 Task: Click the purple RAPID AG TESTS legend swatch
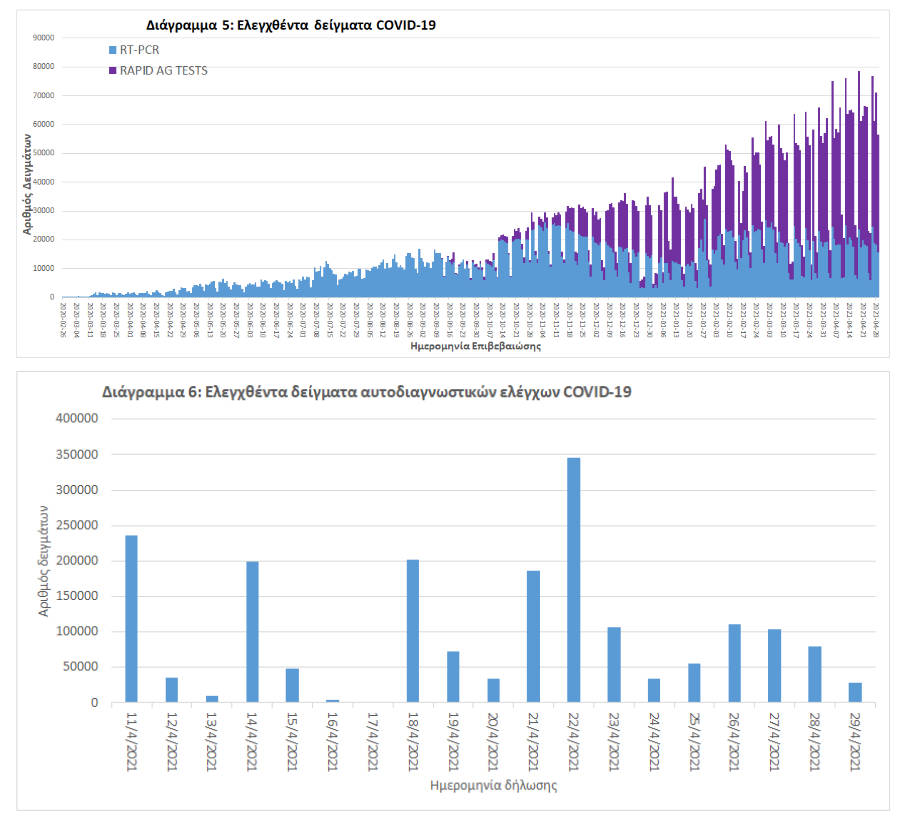(112, 71)
